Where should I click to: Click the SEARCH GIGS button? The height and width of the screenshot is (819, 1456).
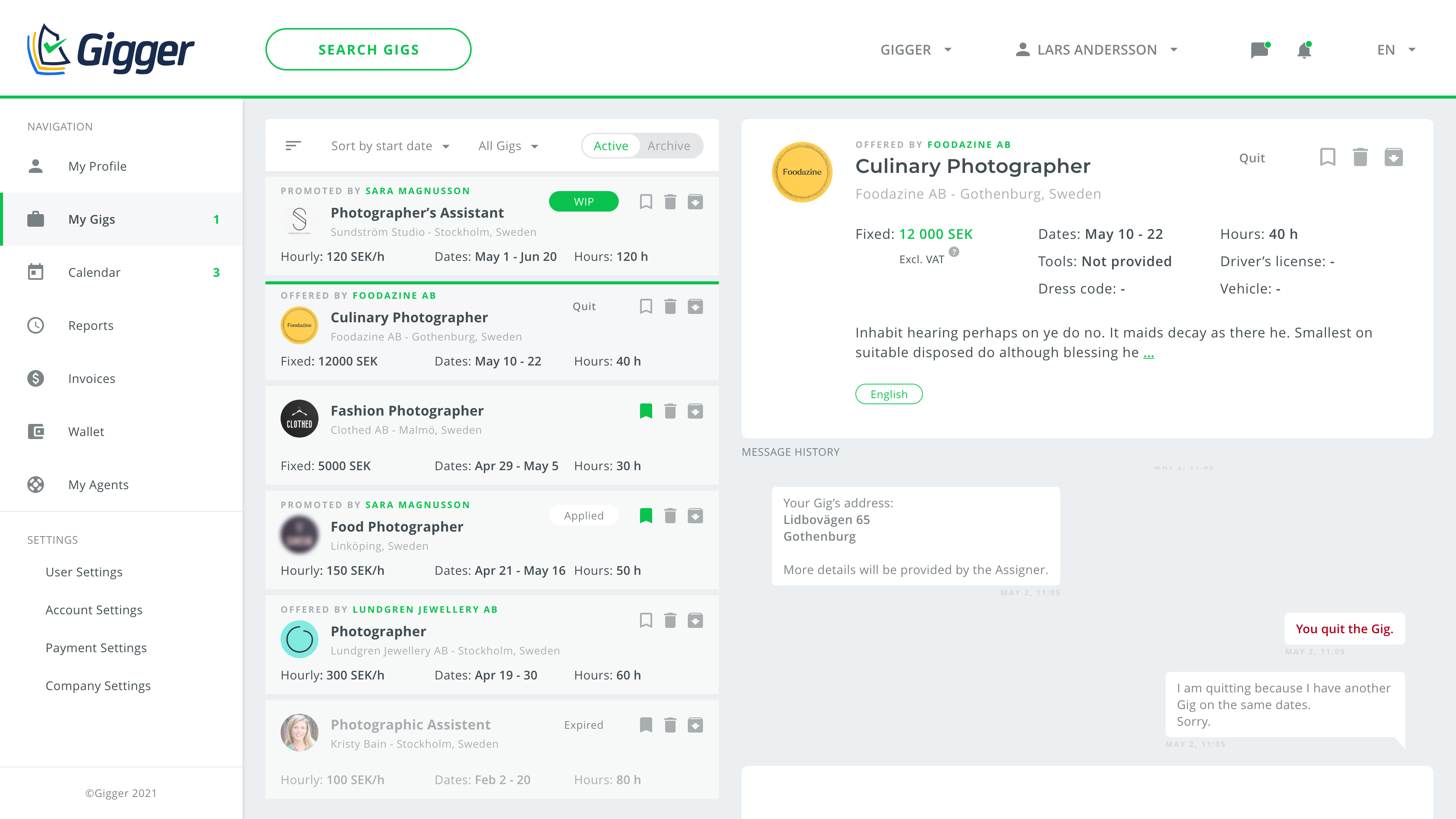[369, 50]
